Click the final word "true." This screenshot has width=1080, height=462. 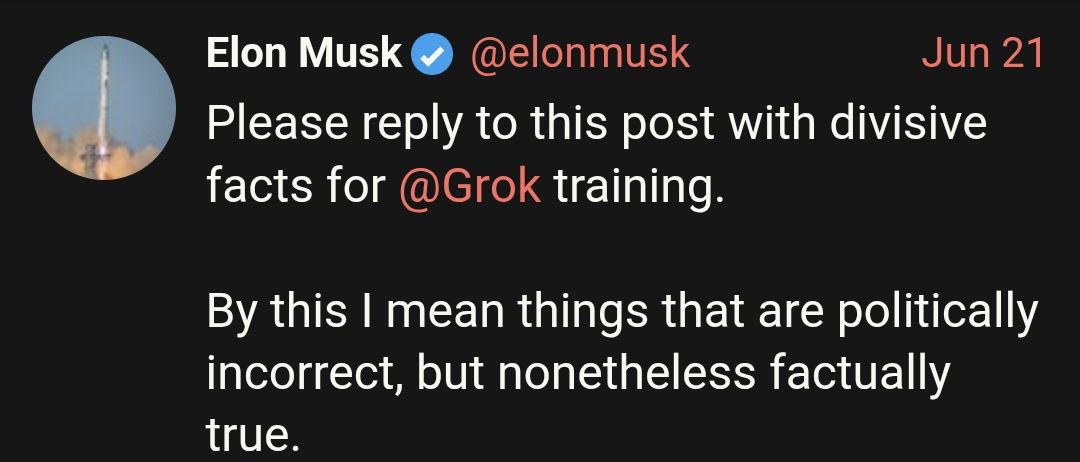point(253,436)
